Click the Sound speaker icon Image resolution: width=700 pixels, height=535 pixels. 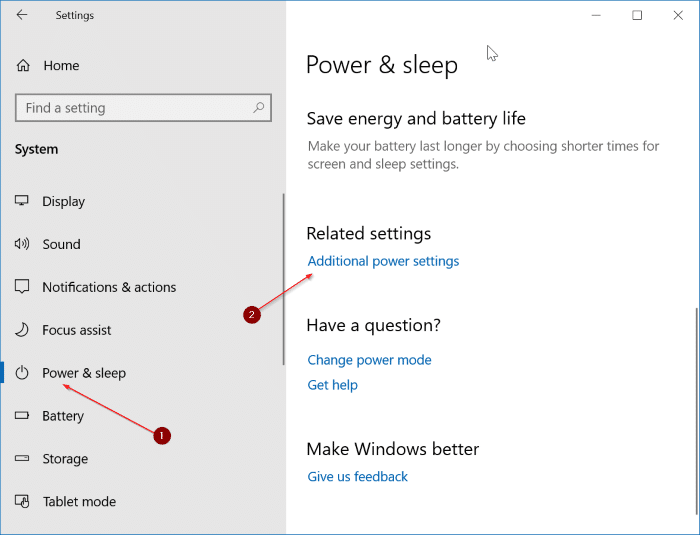(22, 244)
